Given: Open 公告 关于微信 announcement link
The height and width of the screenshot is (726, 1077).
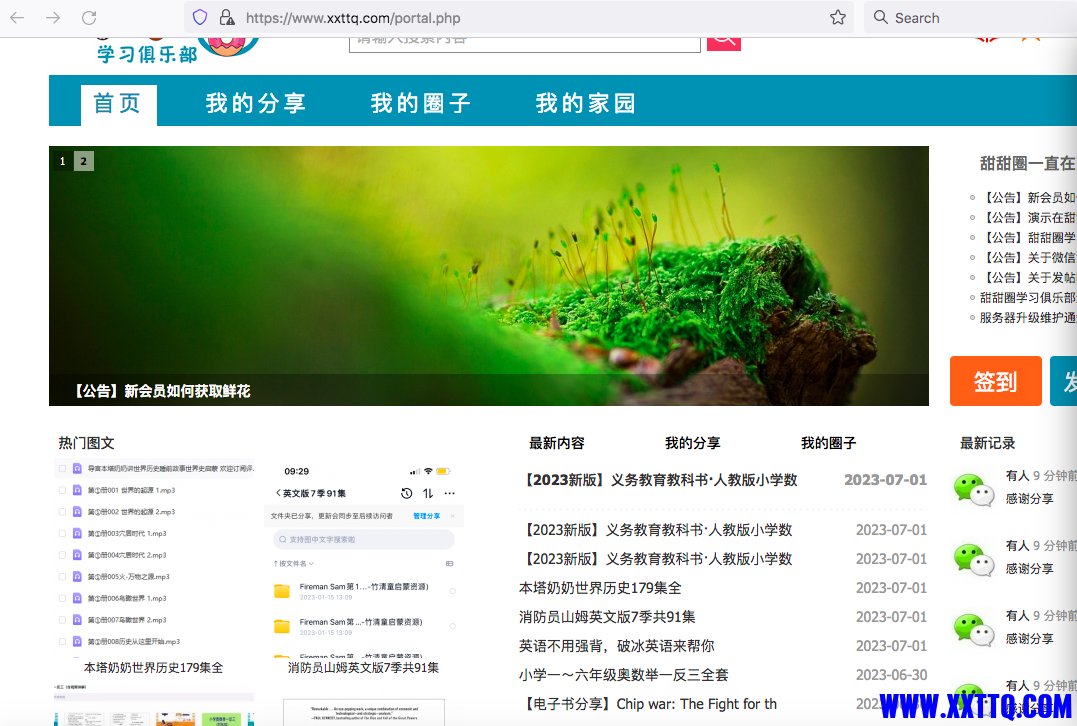Looking at the screenshot, I should 1028,258.
